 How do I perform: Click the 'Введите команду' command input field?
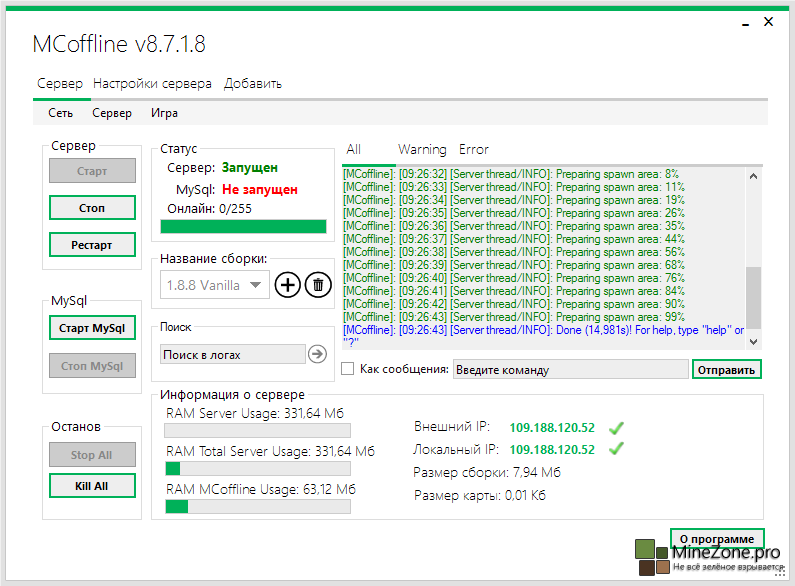[x=570, y=370]
